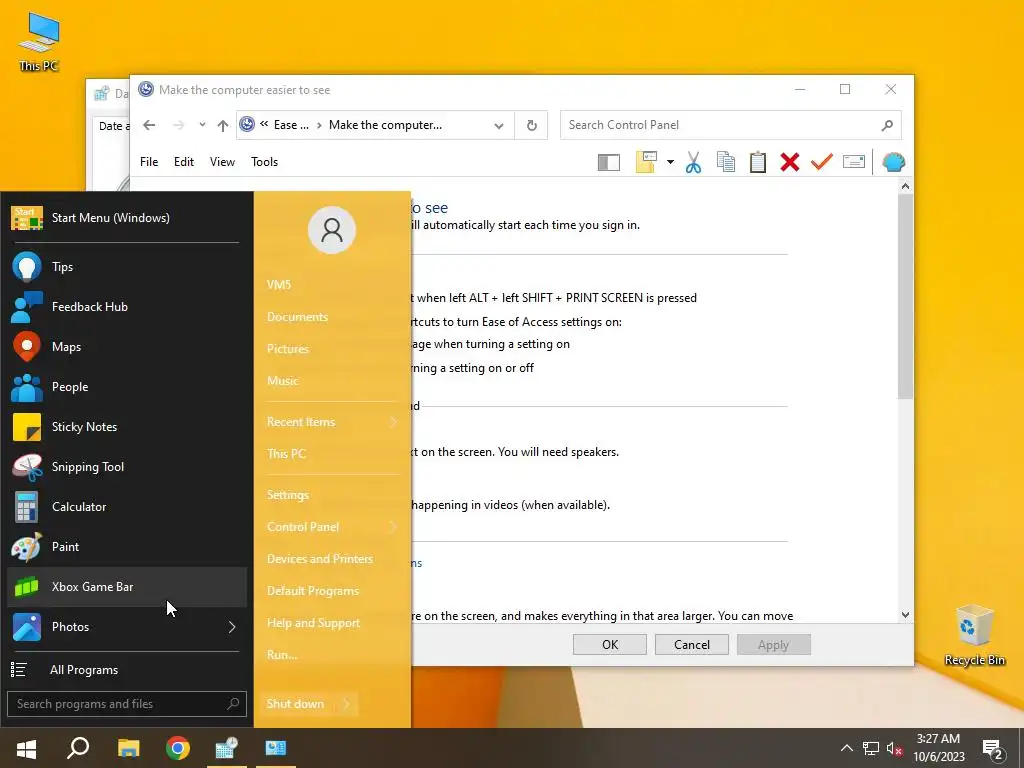Click the VM5 user name
The image size is (1024, 768).
click(x=279, y=285)
